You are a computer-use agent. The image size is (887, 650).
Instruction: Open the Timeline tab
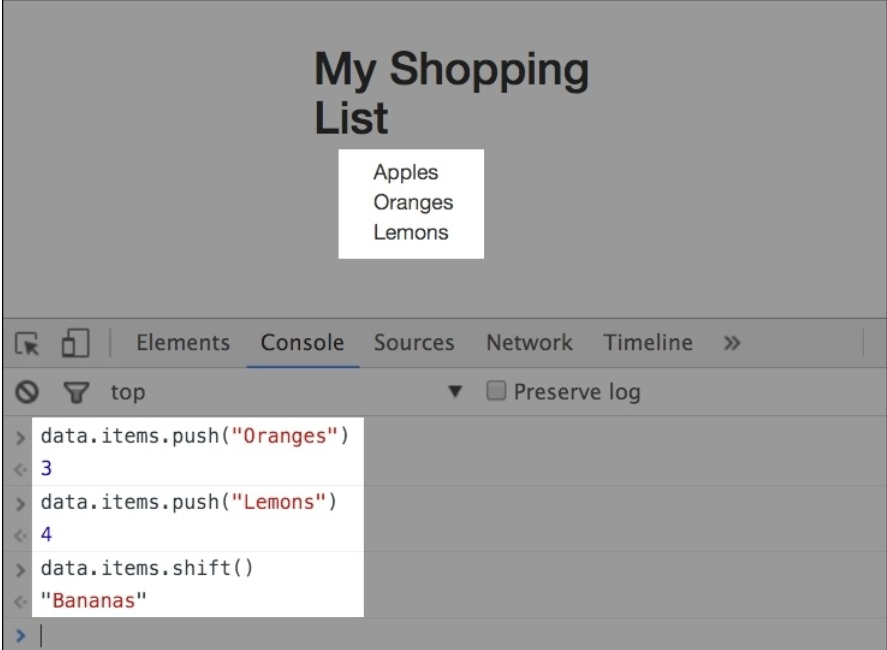pyautogui.click(x=648, y=343)
